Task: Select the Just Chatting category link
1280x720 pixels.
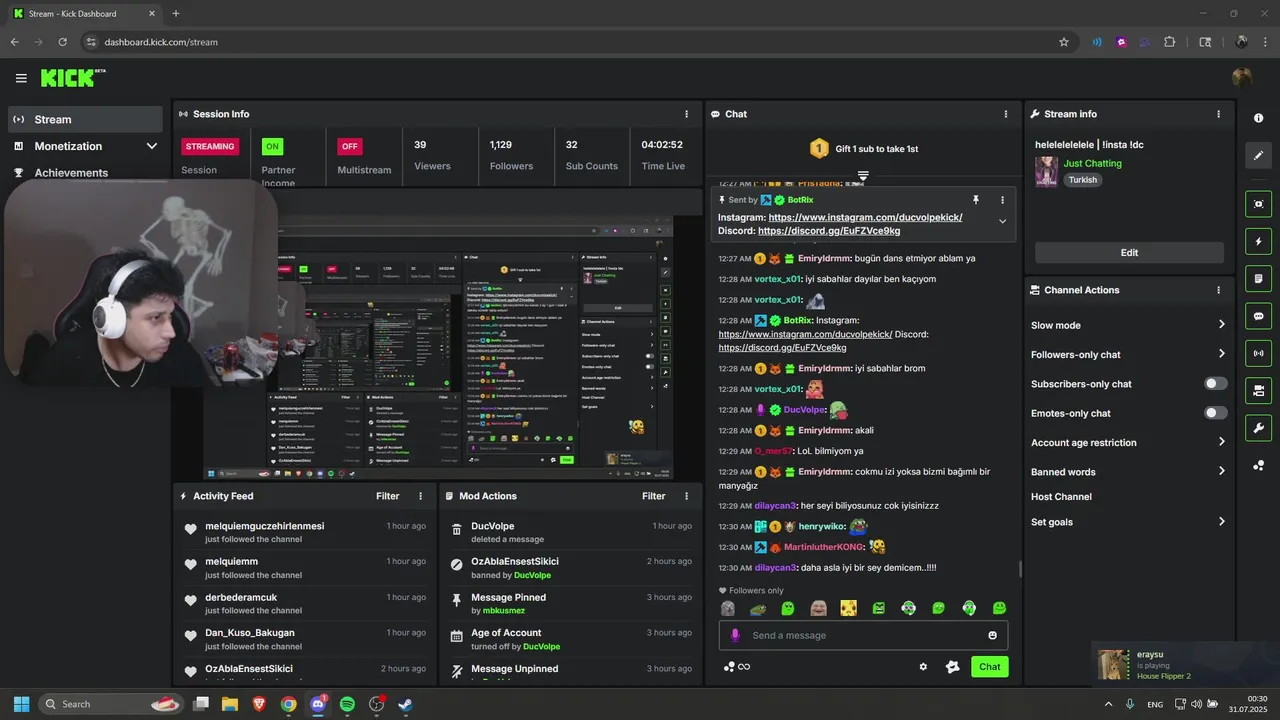Action: 1092,163
